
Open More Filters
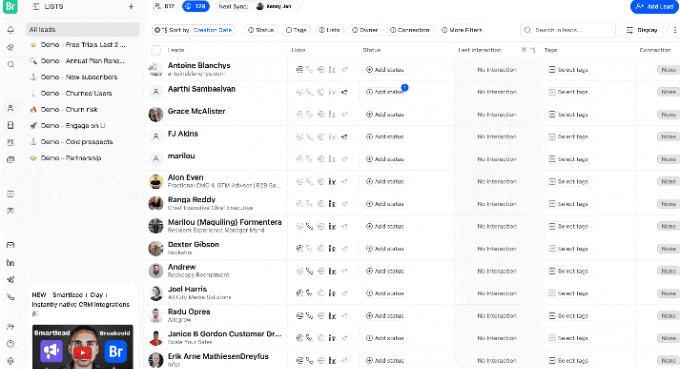click(461, 30)
